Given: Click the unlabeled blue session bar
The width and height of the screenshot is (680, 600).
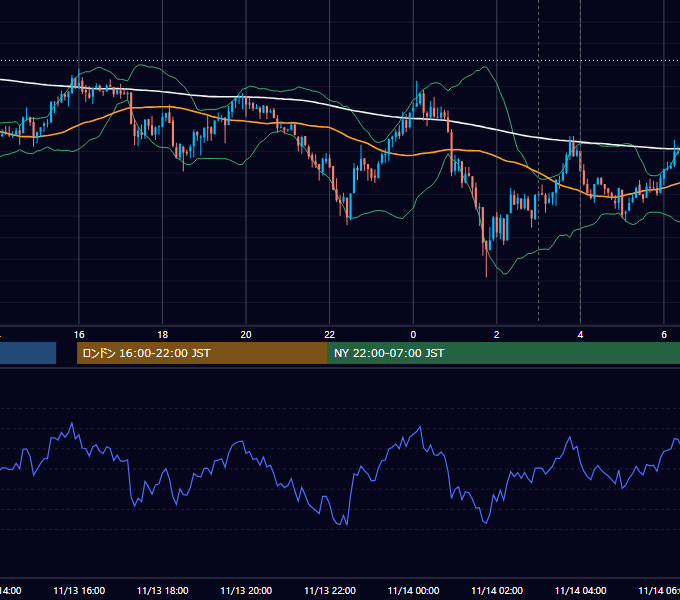Looking at the screenshot, I should (28, 353).
